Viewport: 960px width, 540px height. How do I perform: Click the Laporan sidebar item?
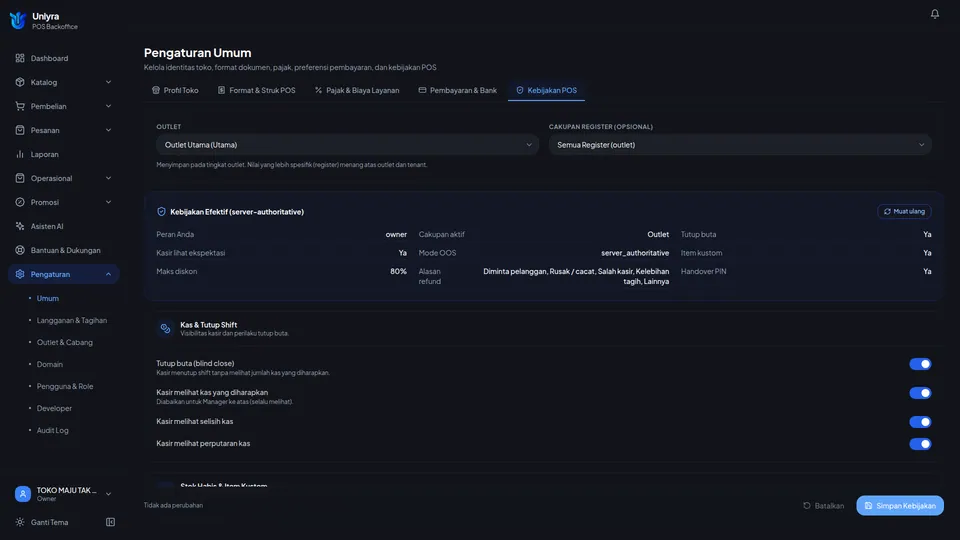pos(64,154)
